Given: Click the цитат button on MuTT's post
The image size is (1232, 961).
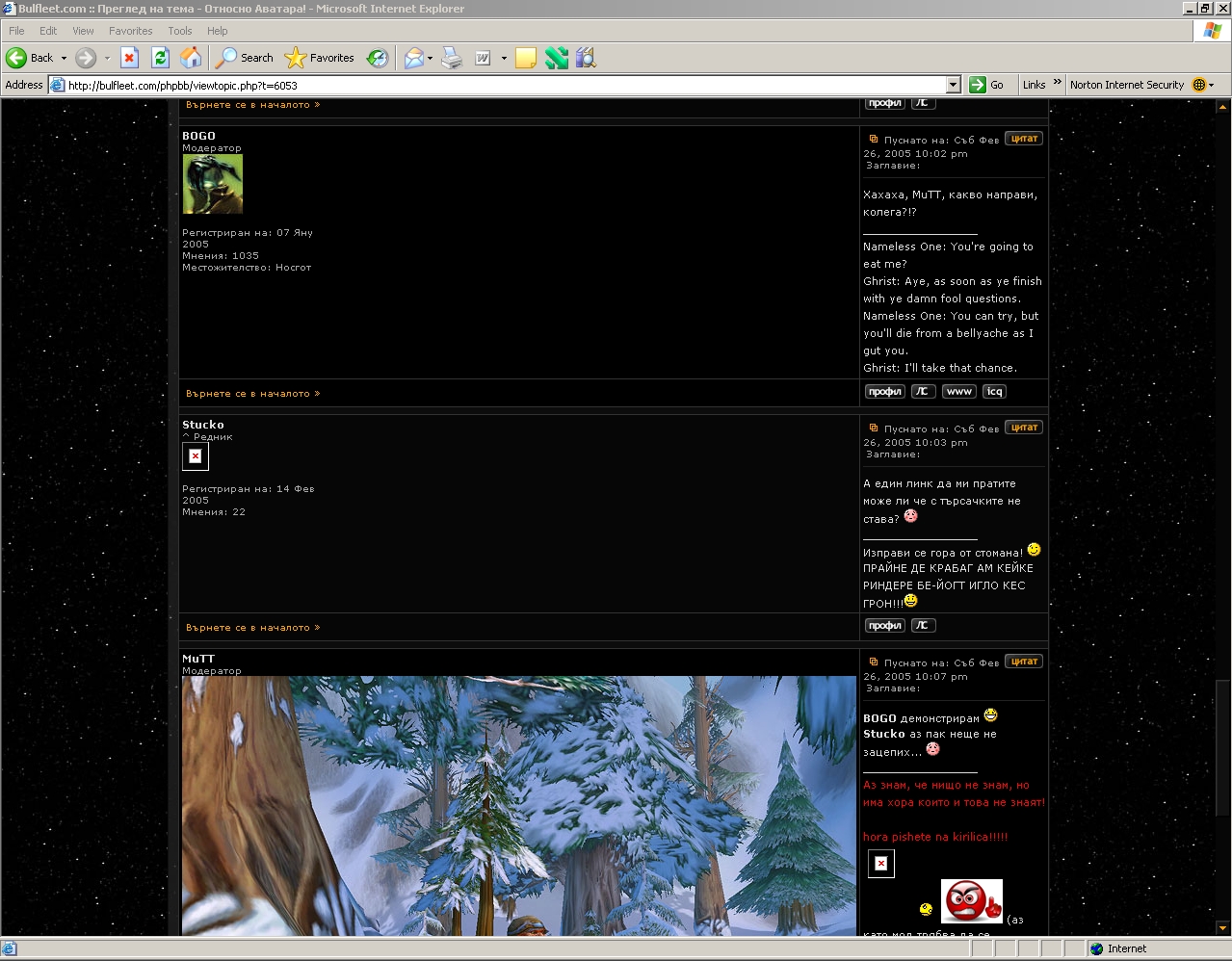Looking at the screenshot, I should coord(1024,662).
